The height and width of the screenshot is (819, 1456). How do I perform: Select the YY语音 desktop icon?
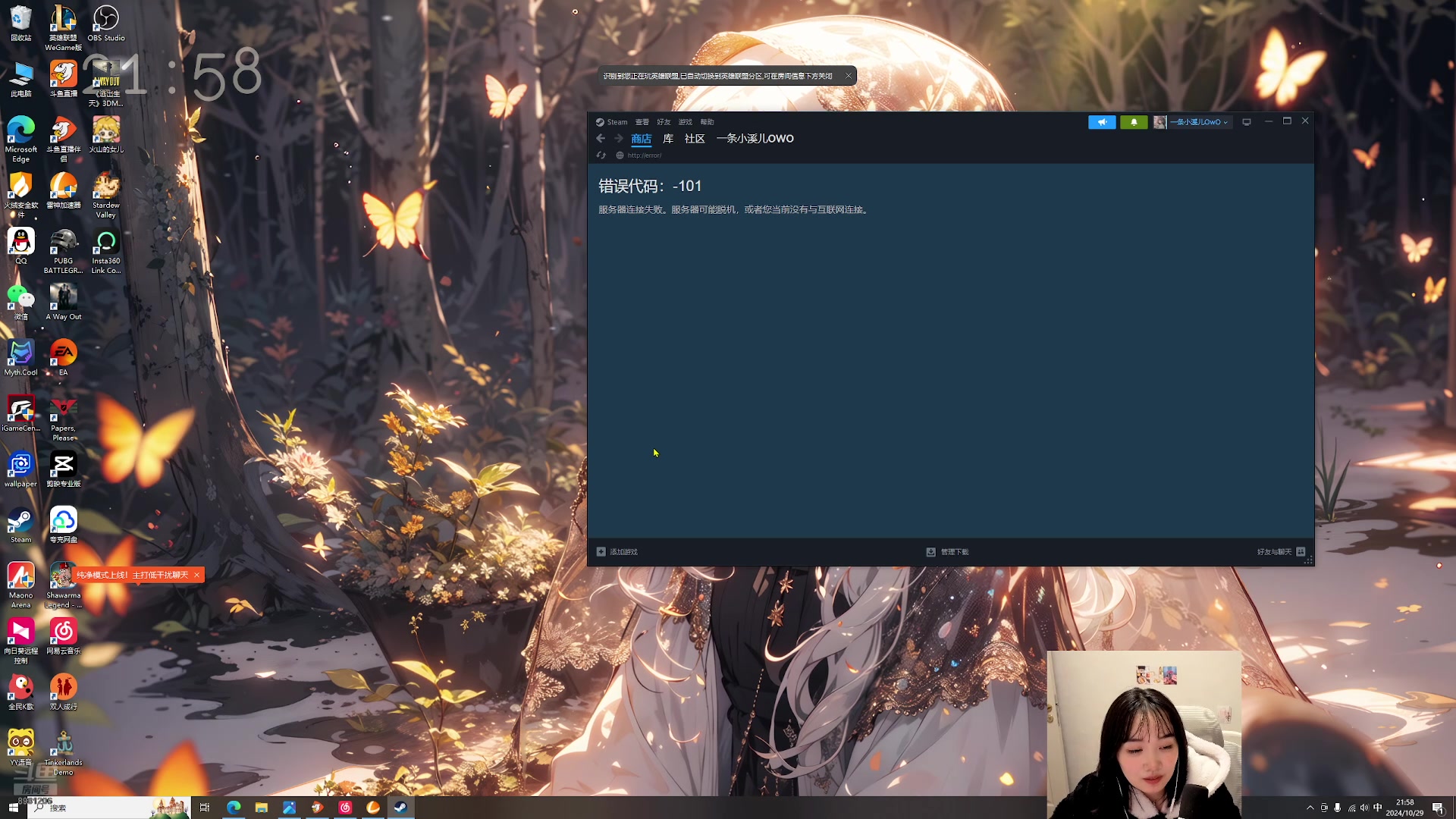(x=21, y=748)
